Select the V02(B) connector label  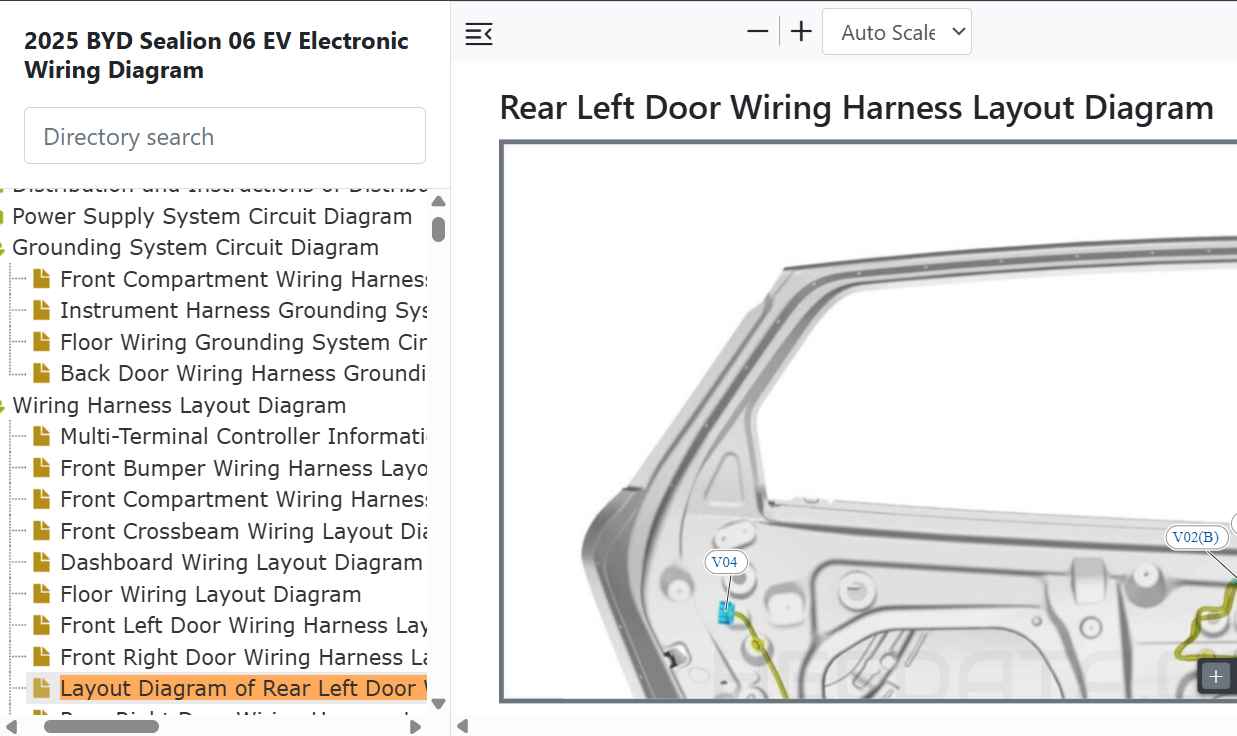tap(1196, 537)
